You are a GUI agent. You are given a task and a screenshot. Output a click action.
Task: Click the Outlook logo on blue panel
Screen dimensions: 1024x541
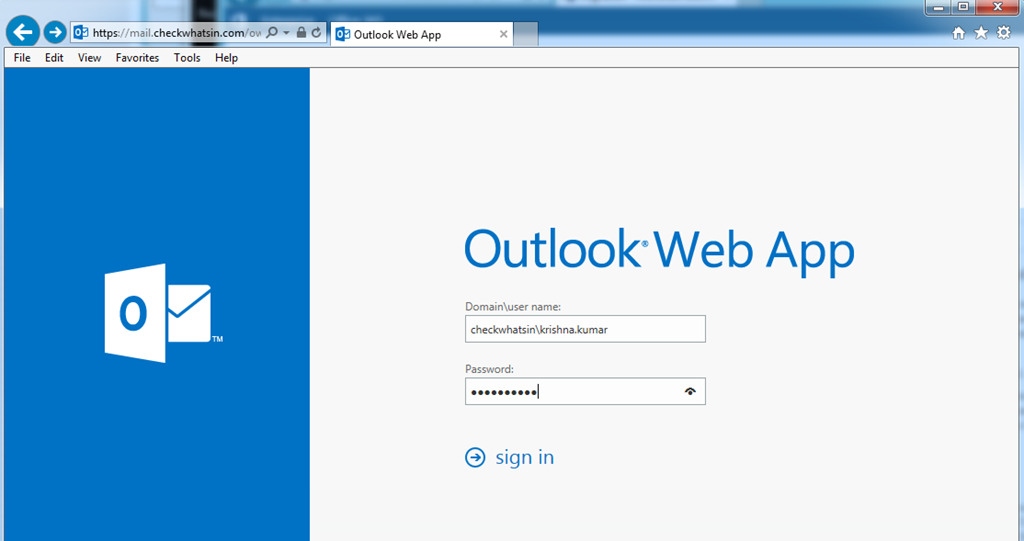163,313
